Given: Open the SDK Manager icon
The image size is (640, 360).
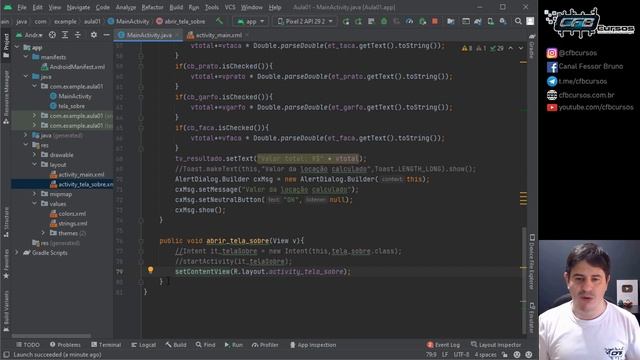Looking at the screenshot, I should pos(503,21).
